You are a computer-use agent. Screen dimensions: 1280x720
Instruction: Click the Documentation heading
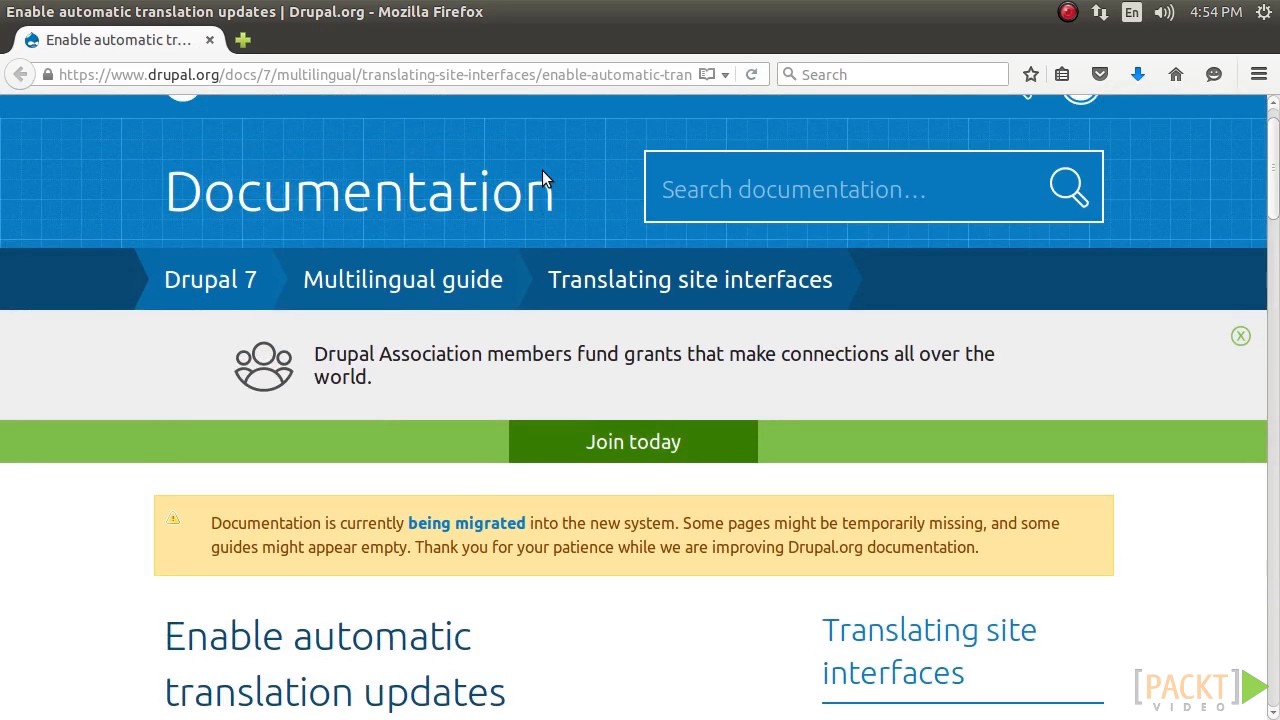click(359, 191)
